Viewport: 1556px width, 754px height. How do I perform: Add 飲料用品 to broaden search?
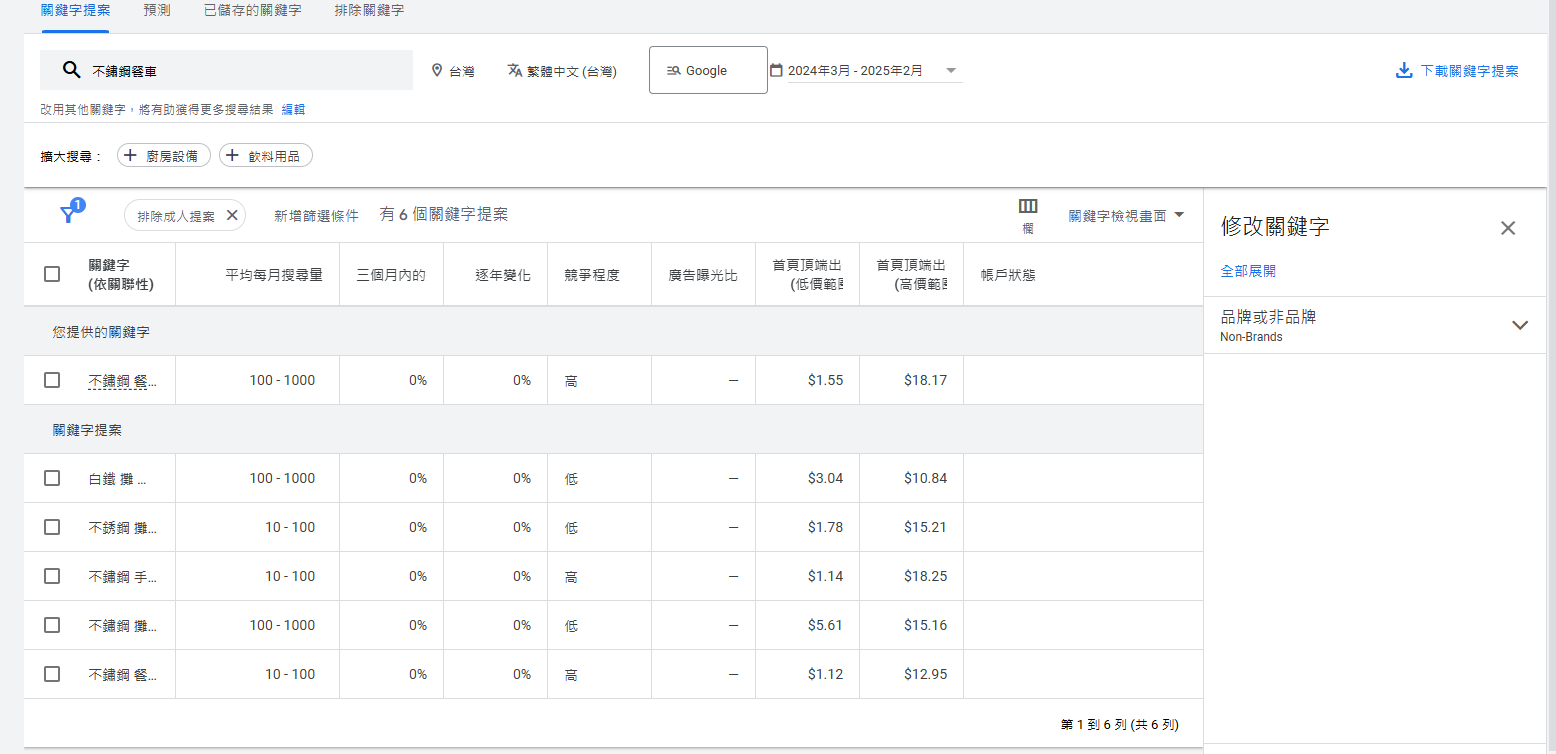[266, 155]
